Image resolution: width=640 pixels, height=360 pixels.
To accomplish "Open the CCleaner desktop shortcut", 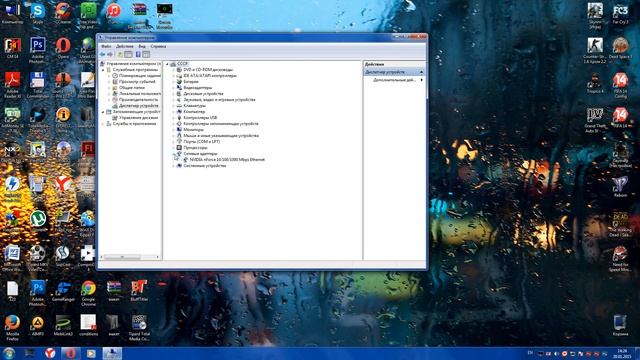I will [x=63, y=13].
